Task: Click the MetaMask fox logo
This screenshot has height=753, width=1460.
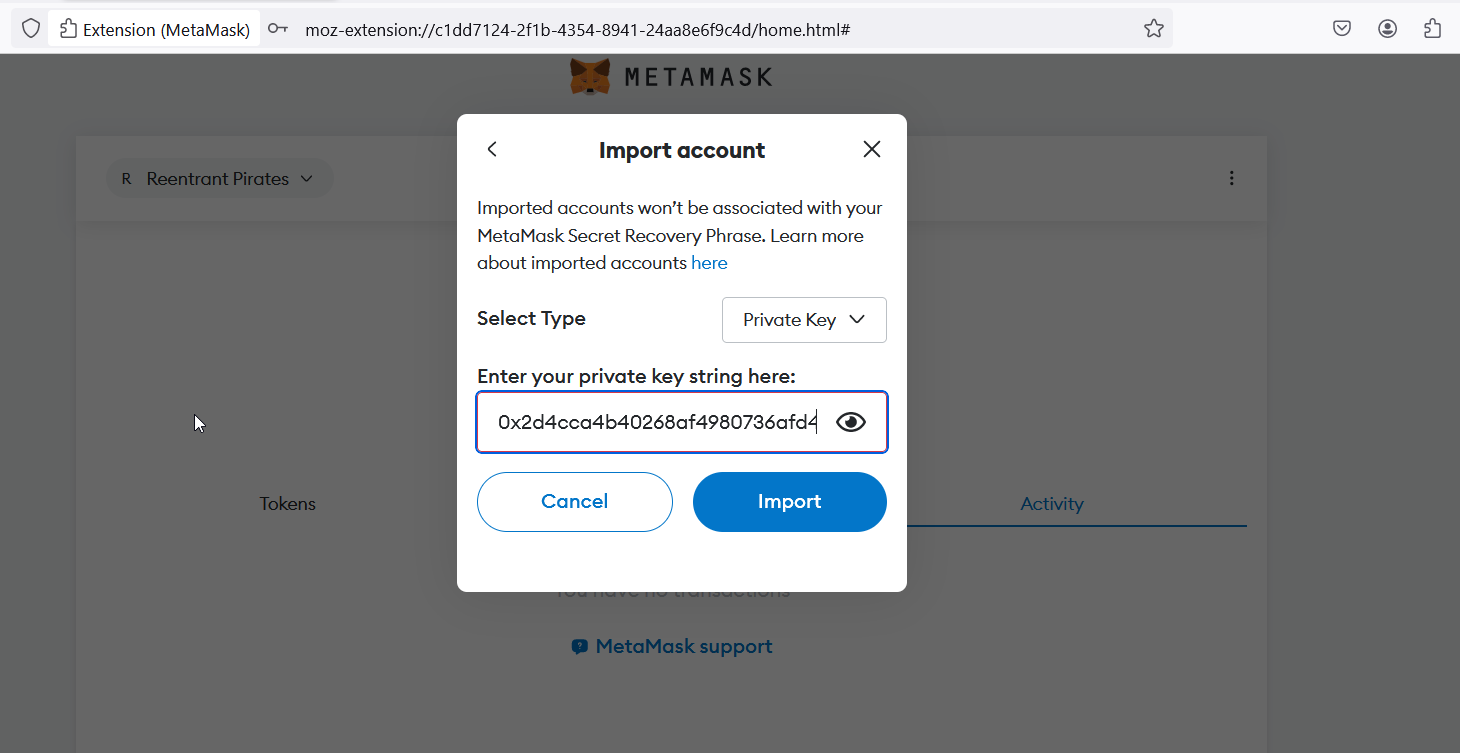Action: tap(590, 77)
